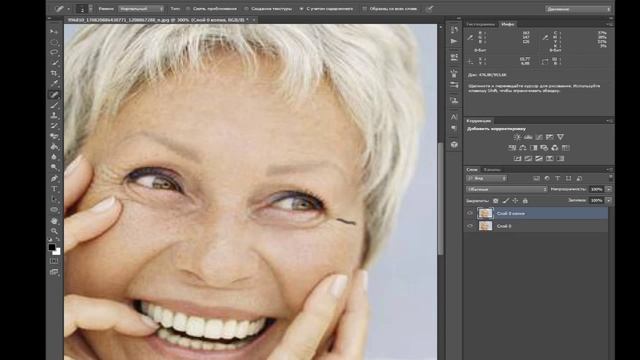This screenshot has width=640, height=360.
Task: Select the Move tool
Action: (x=54, y=31)
